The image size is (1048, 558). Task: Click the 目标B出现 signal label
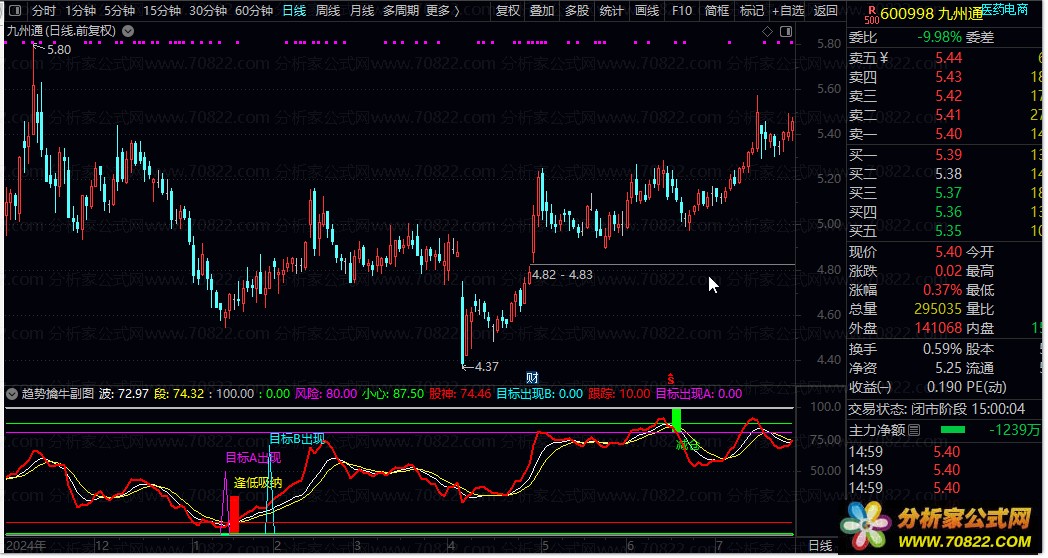297,438
